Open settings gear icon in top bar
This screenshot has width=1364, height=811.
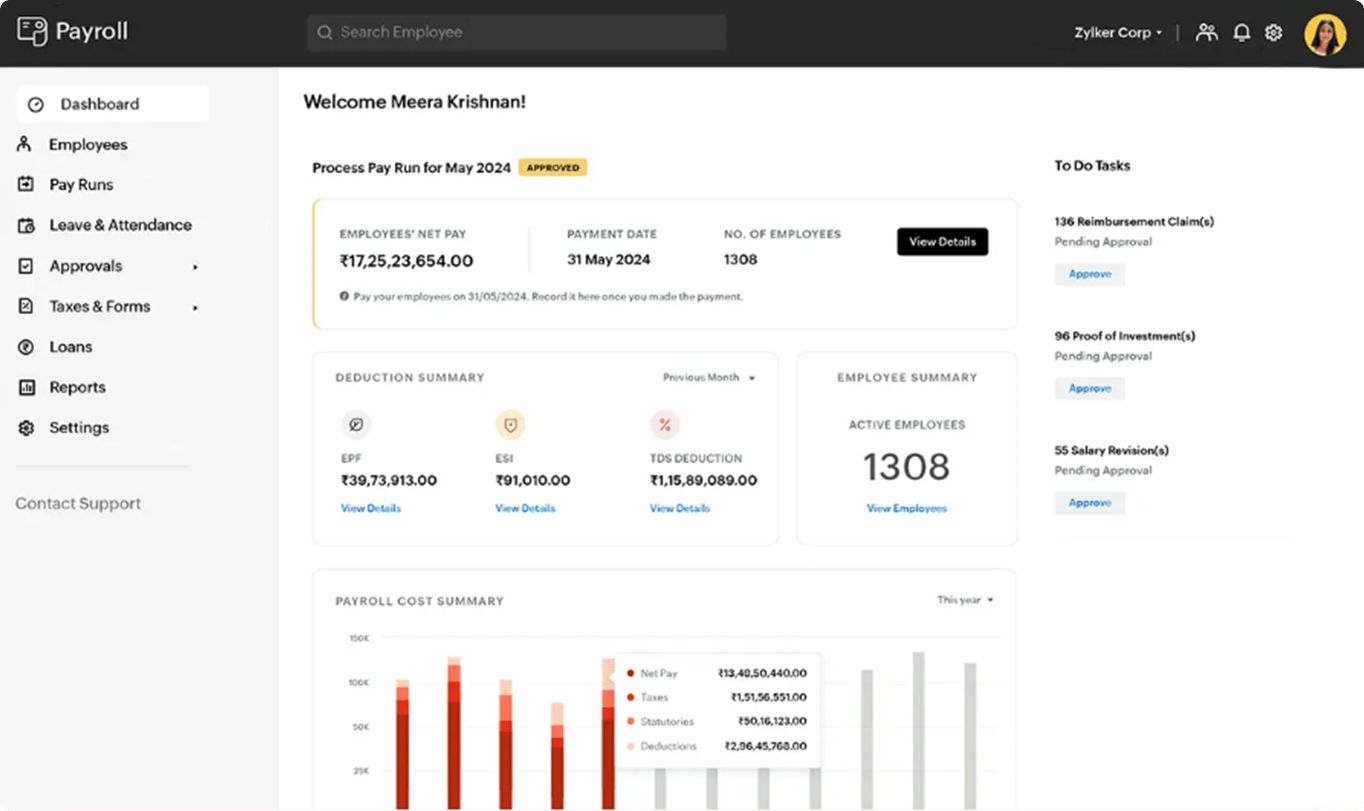1273,33
